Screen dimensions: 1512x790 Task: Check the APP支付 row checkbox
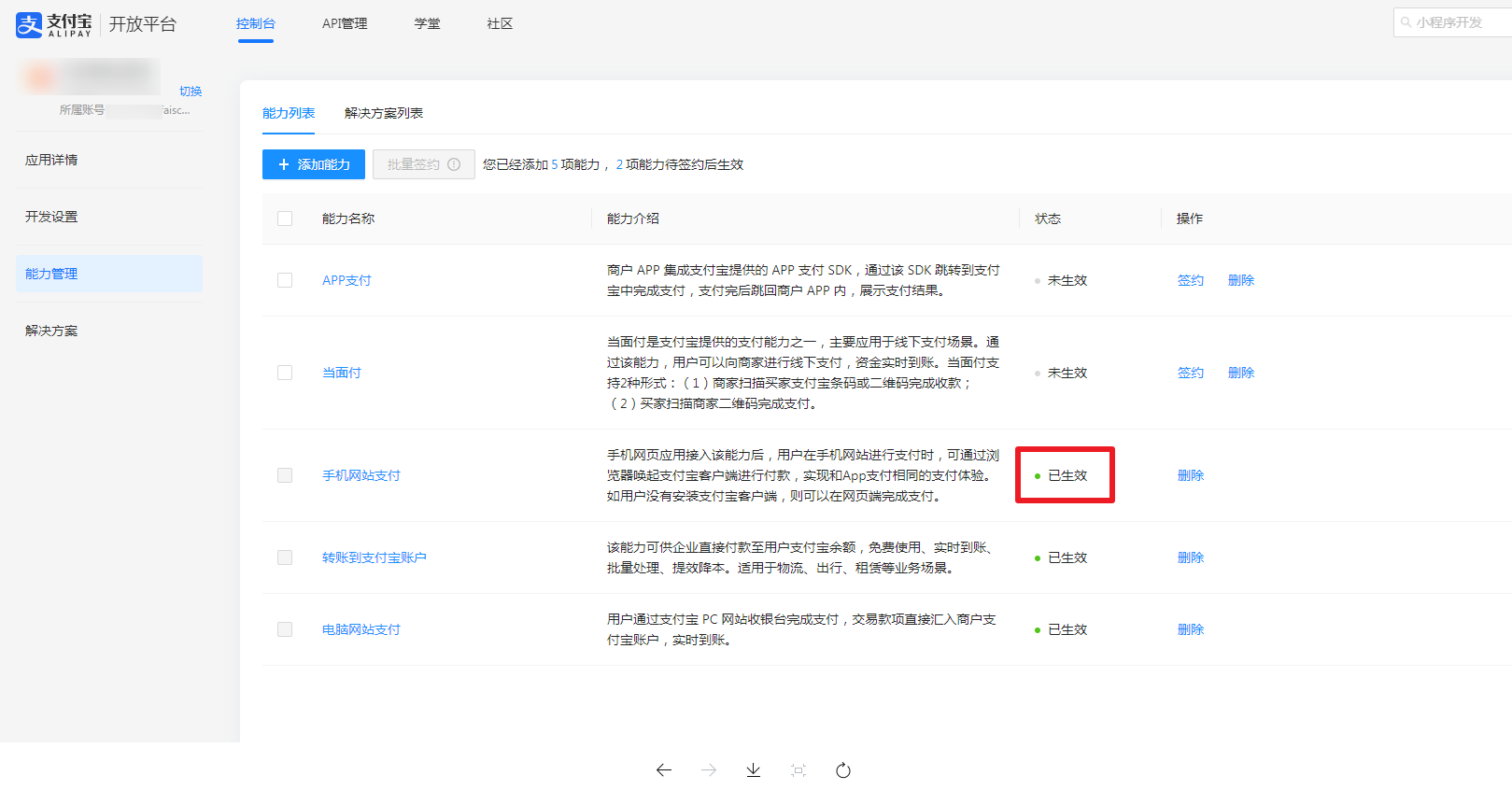285,280
